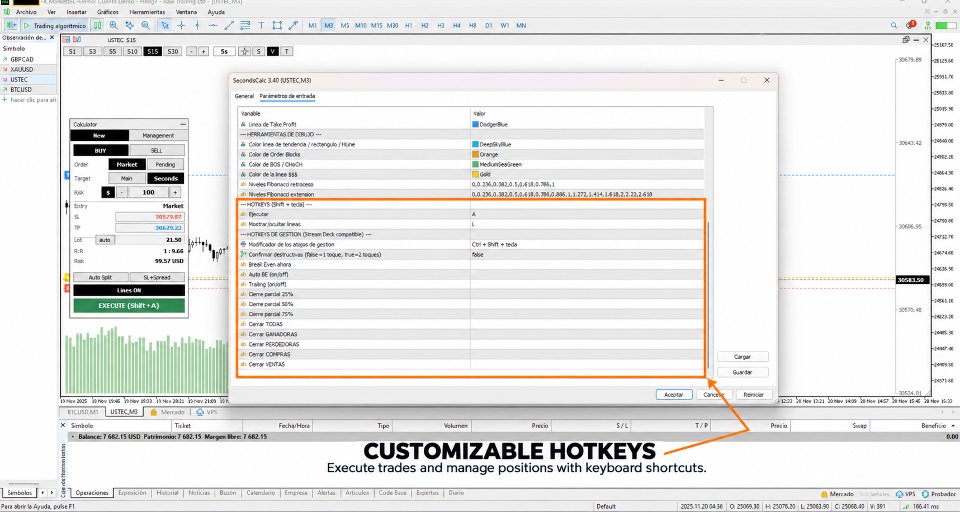960x512 pixels.
Task: Click the DodgerBlue color swatch for Take Profit line
Action: pyautogui.click(x=476, y=124)
